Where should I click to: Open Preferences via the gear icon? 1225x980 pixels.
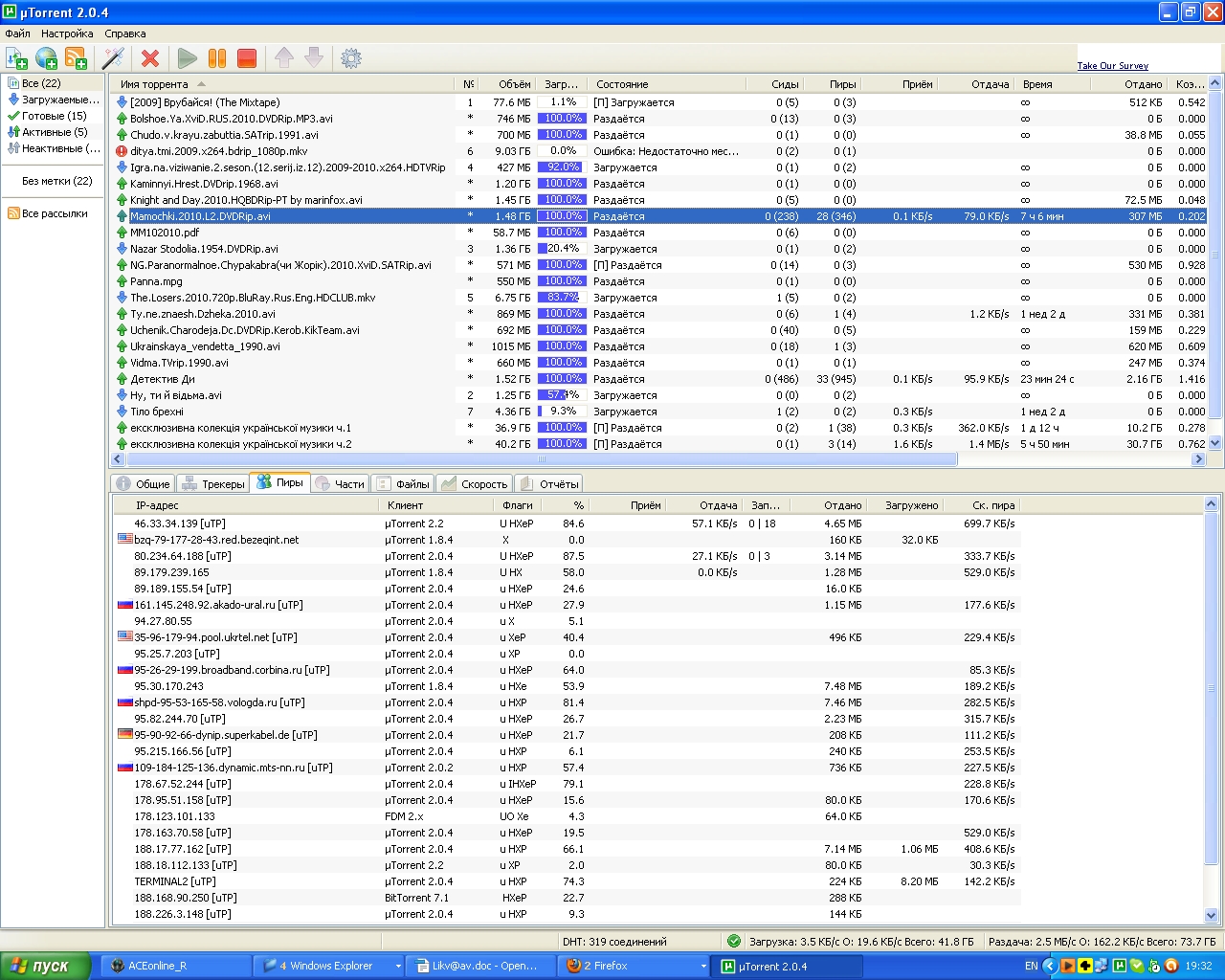click(x=351, y=58)
